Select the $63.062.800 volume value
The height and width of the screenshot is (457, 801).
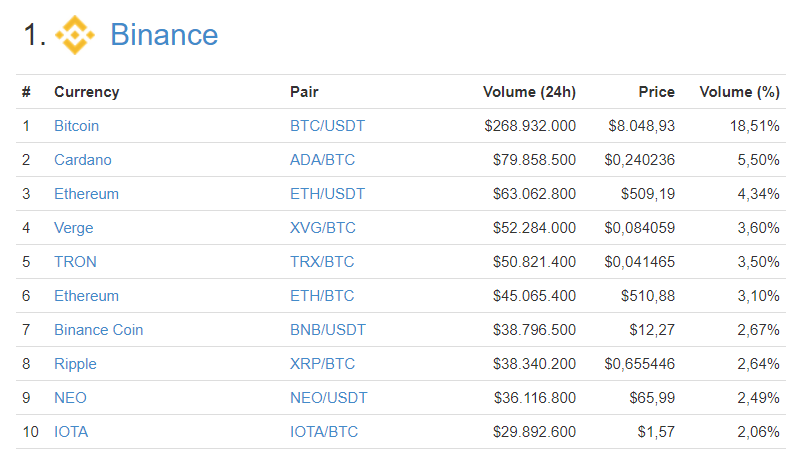tap(534, 194)
